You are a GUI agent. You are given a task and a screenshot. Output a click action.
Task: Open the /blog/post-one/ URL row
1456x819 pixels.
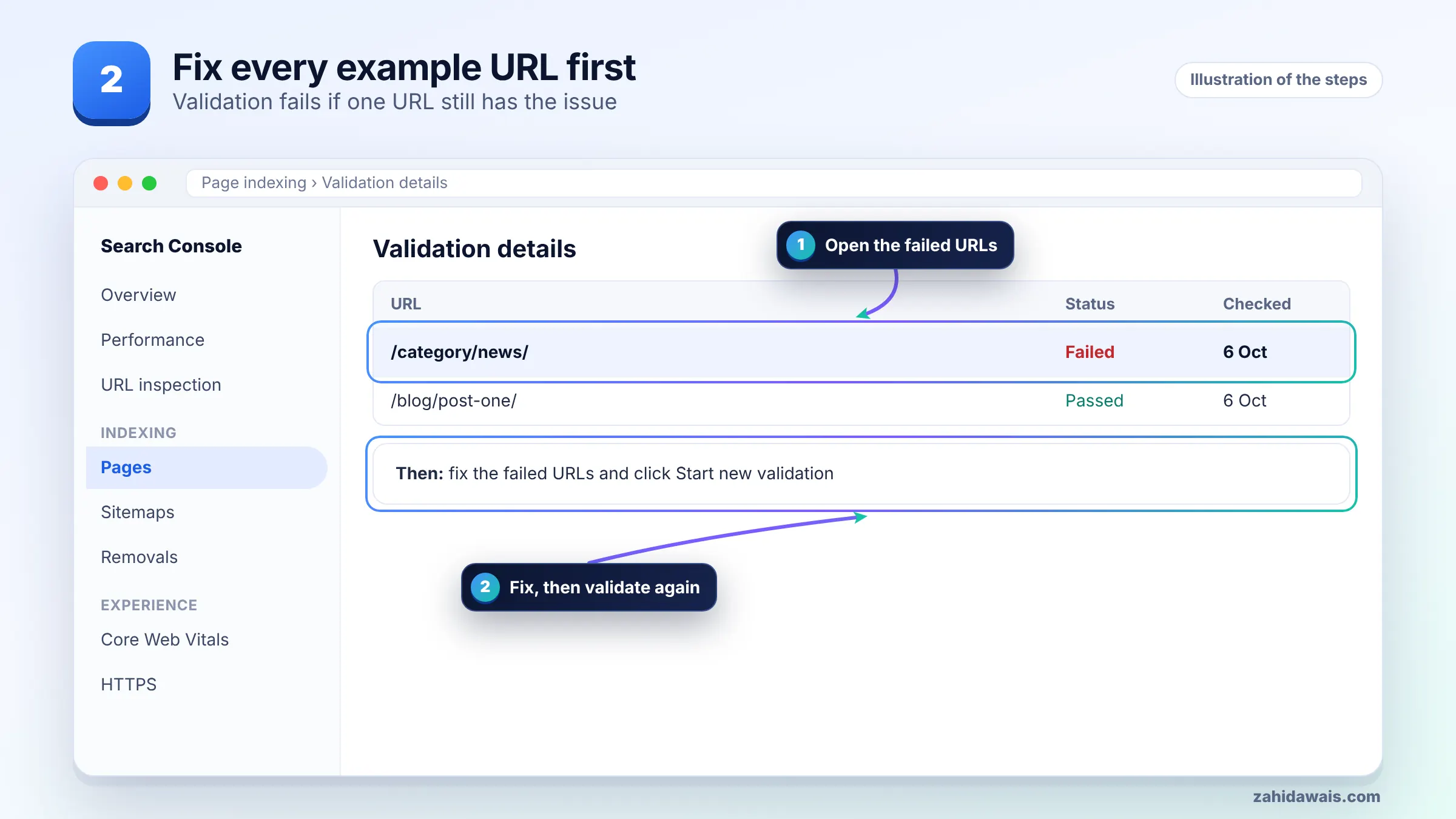[861, 400]
